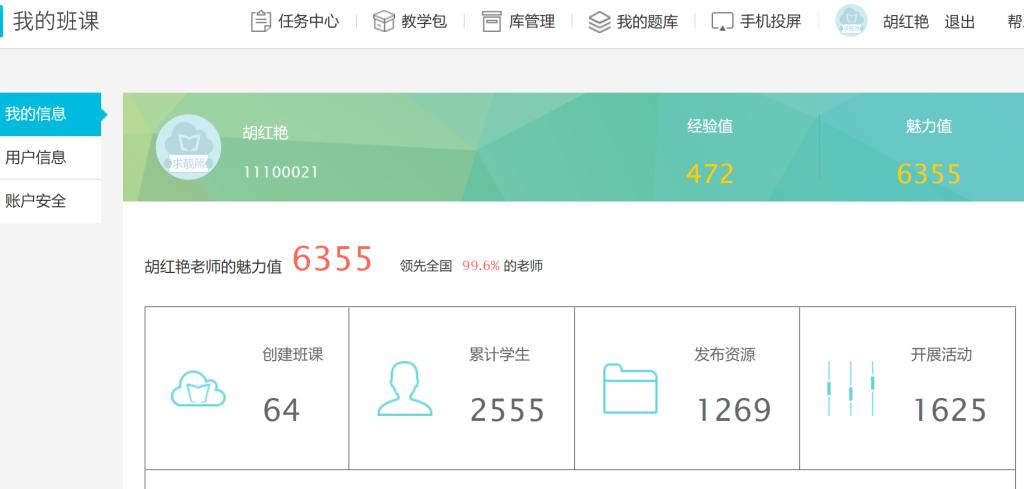Screen dimensions: 1024x489
Task: Click the cloud book icon beside 创建班课
Action: [x=198, y=389]
